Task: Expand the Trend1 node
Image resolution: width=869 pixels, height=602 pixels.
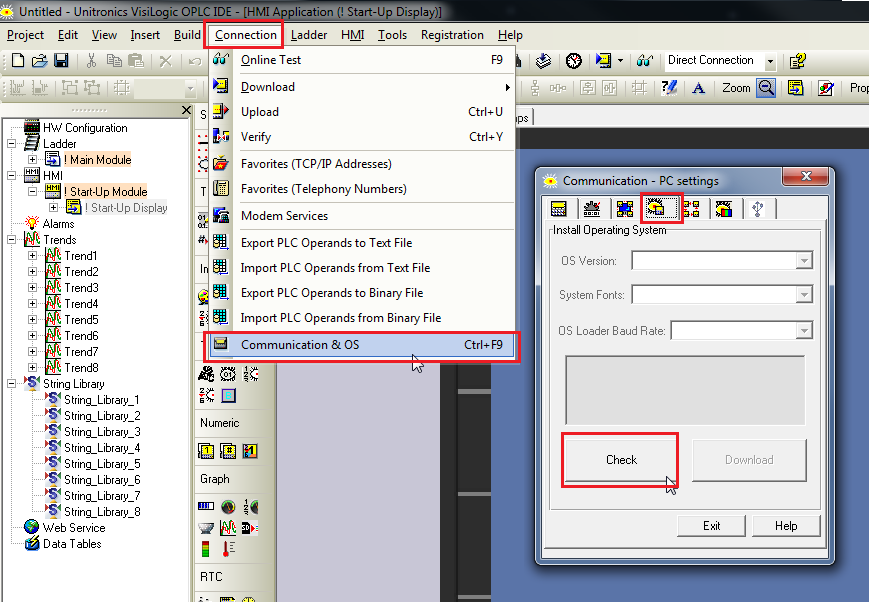Action: click(33, 256)
